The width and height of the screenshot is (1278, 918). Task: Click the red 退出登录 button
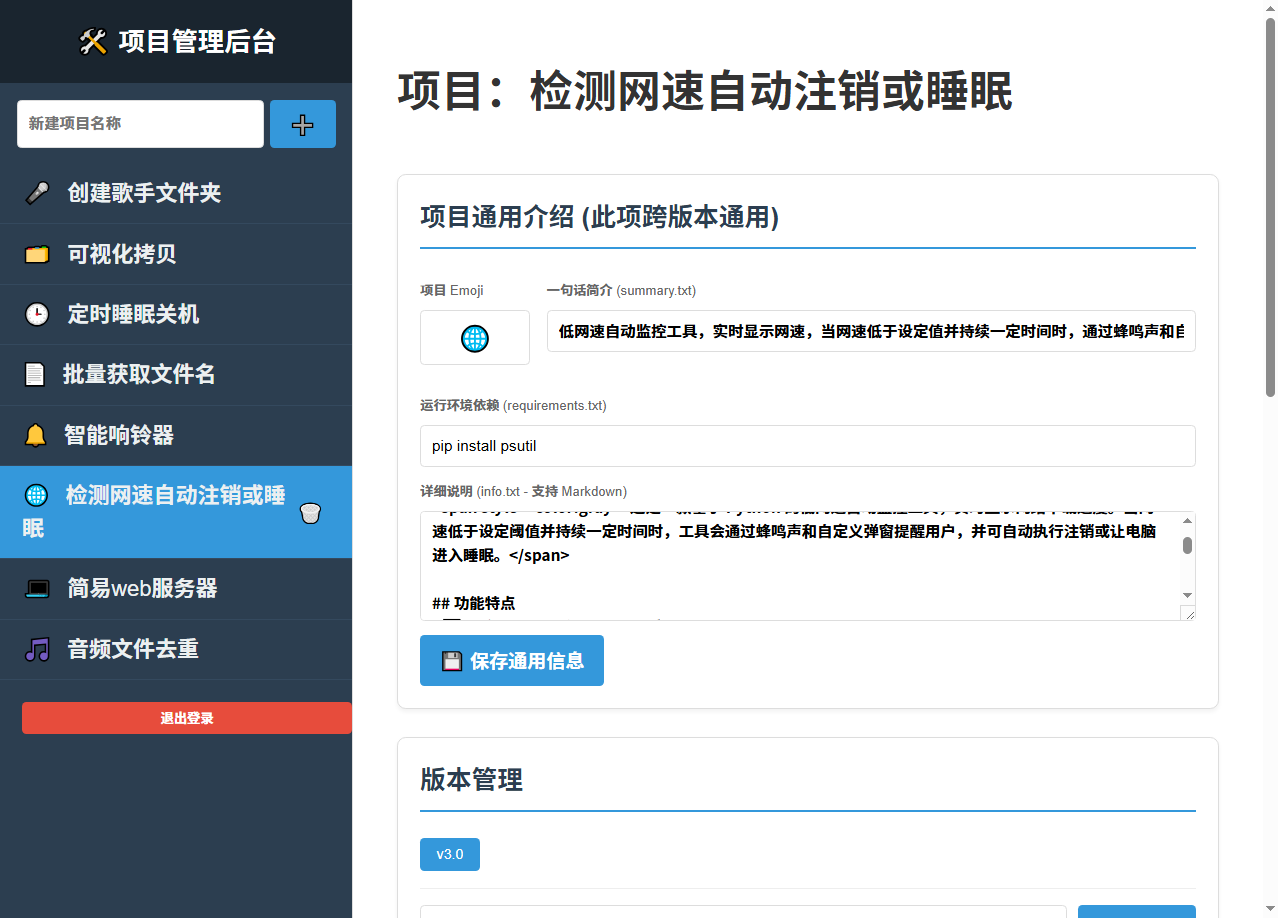click(186, 718)
